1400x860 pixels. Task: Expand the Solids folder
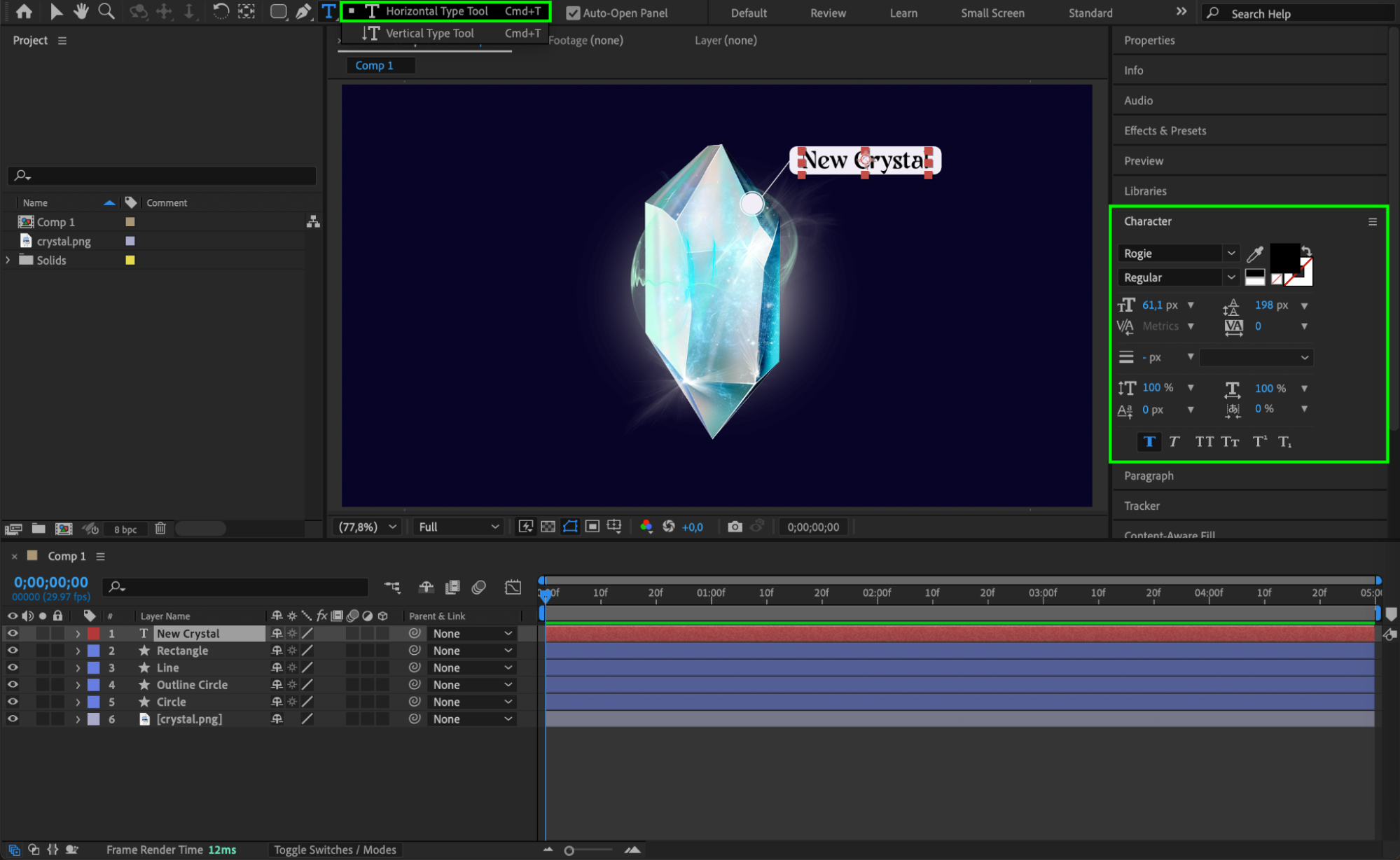tap(8, 260)
